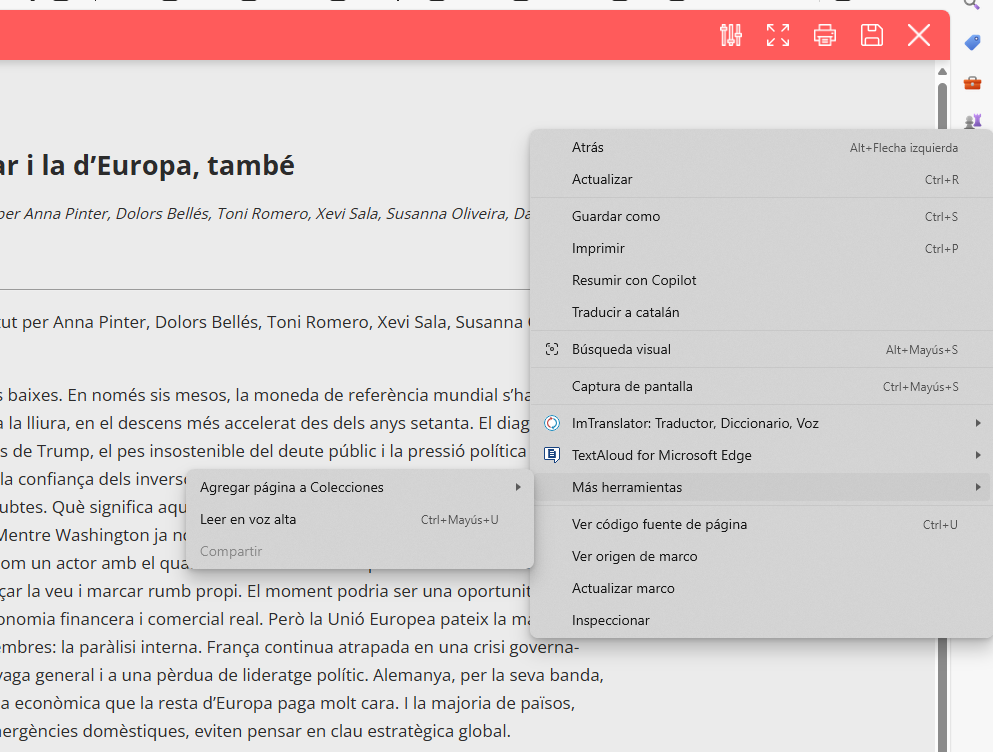Click Inspeccionar in the context menu
Screen dimensions: 993x752
610,620
